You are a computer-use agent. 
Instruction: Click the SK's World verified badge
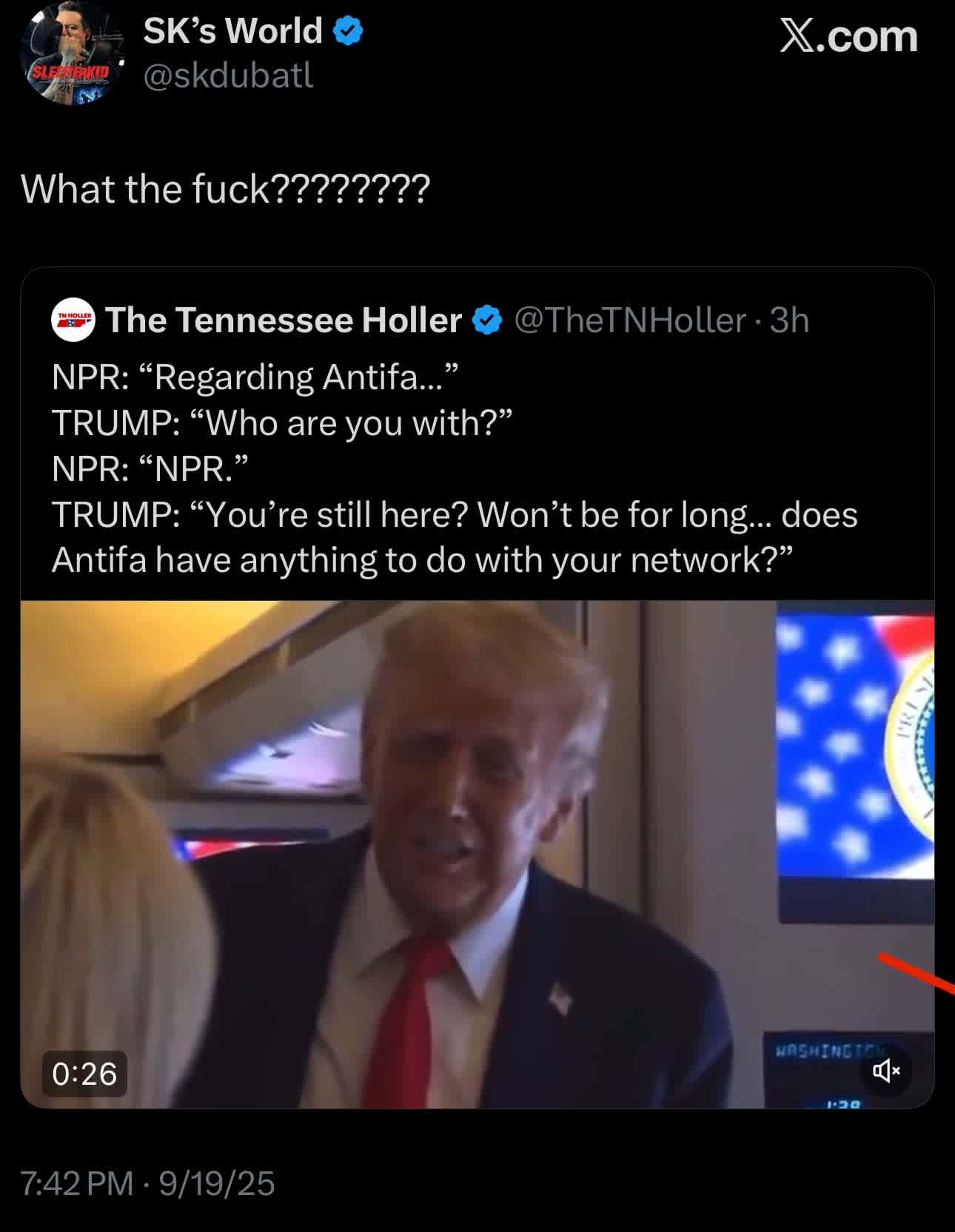coord(348,31)
